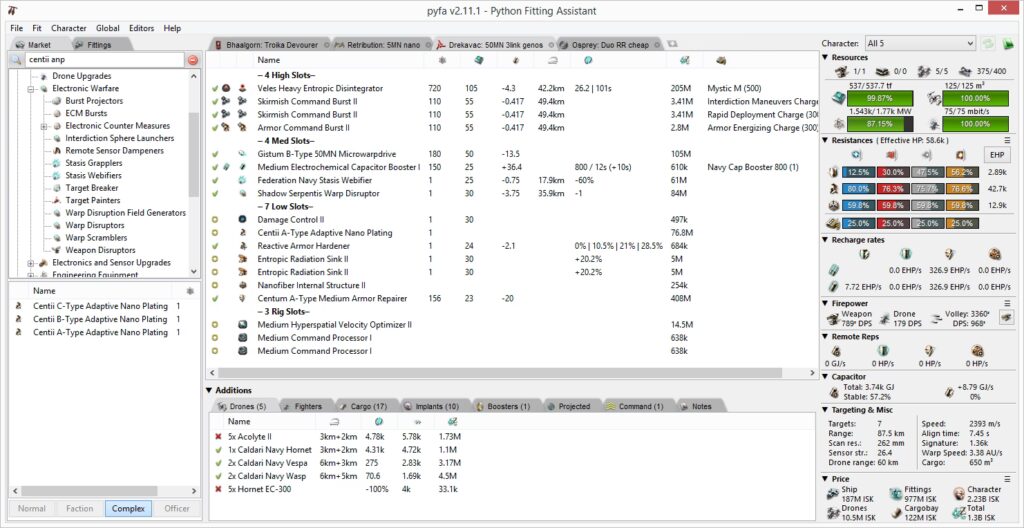Expand the Electronic Counter Measures tree node
Viewport: 1024px width, 528px height.
[44, 126]
